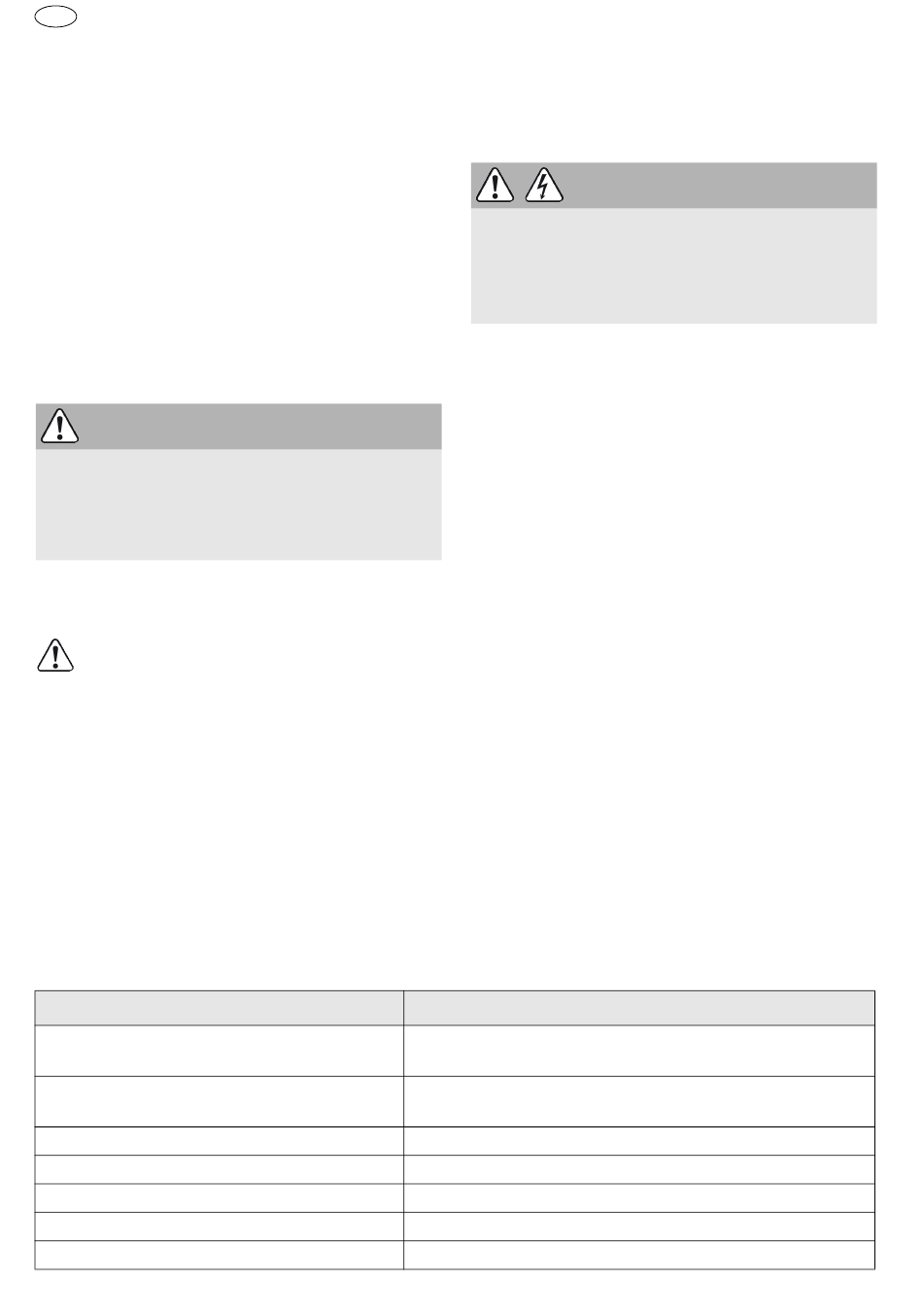Select the second tall left cell in the table
Image resolution: width=923 pixels, height=1316 pixels.
click(220, 1101)
